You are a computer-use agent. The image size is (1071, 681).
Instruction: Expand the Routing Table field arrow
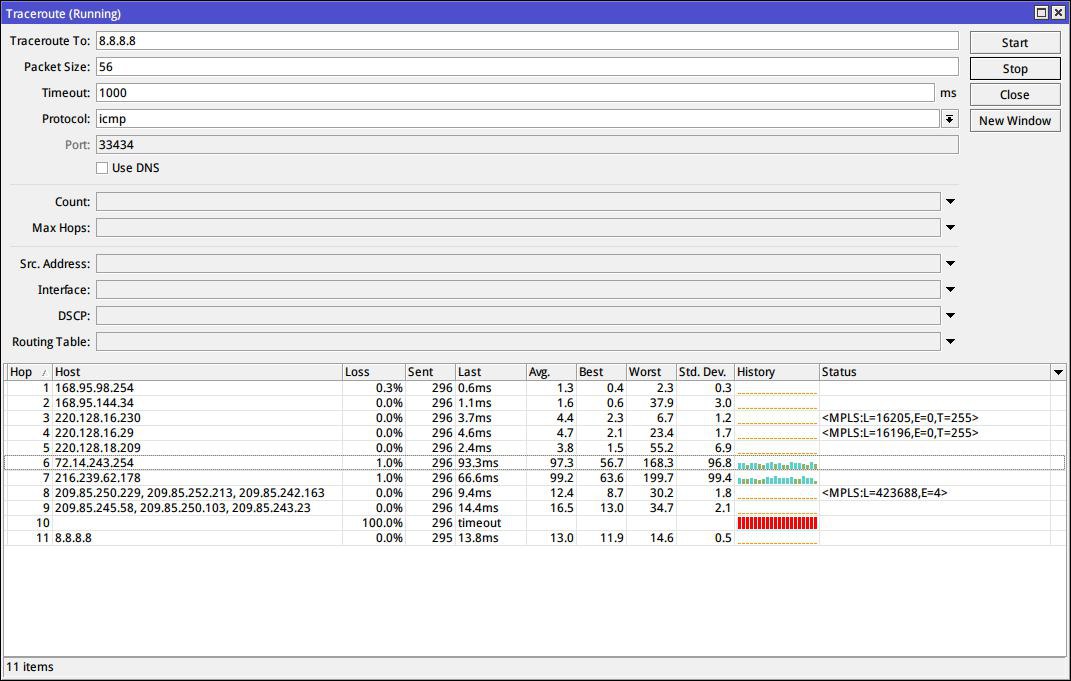[x=950, y=342]
